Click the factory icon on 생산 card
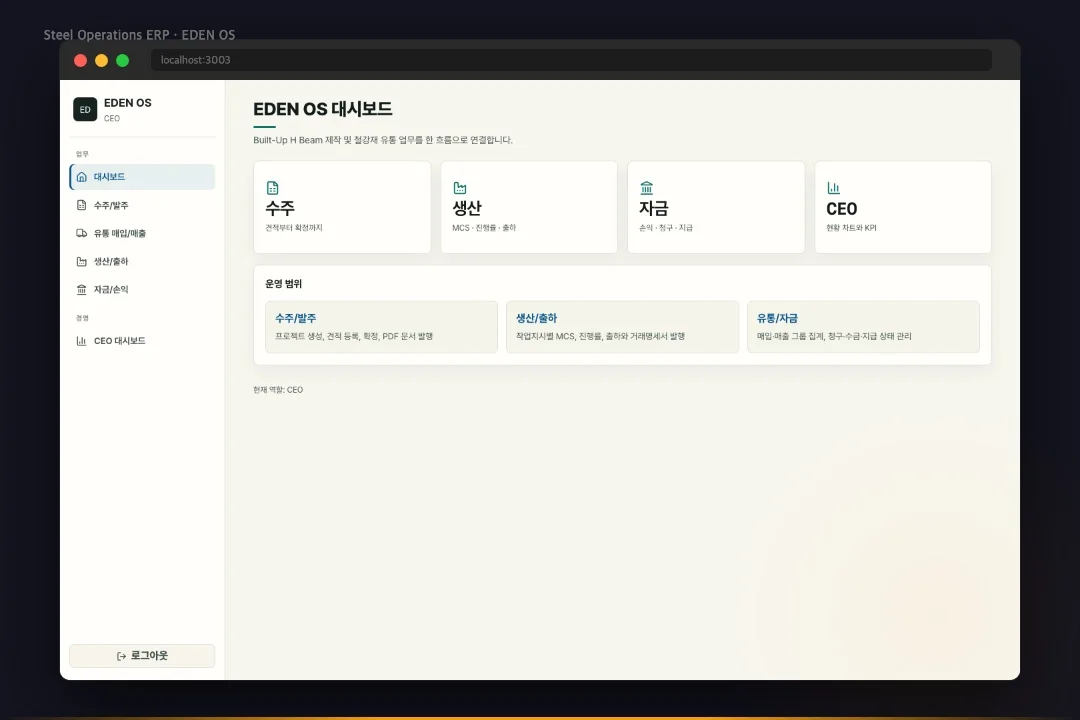The width and height of the screenshot is (1080, 720). click(459, 188)
